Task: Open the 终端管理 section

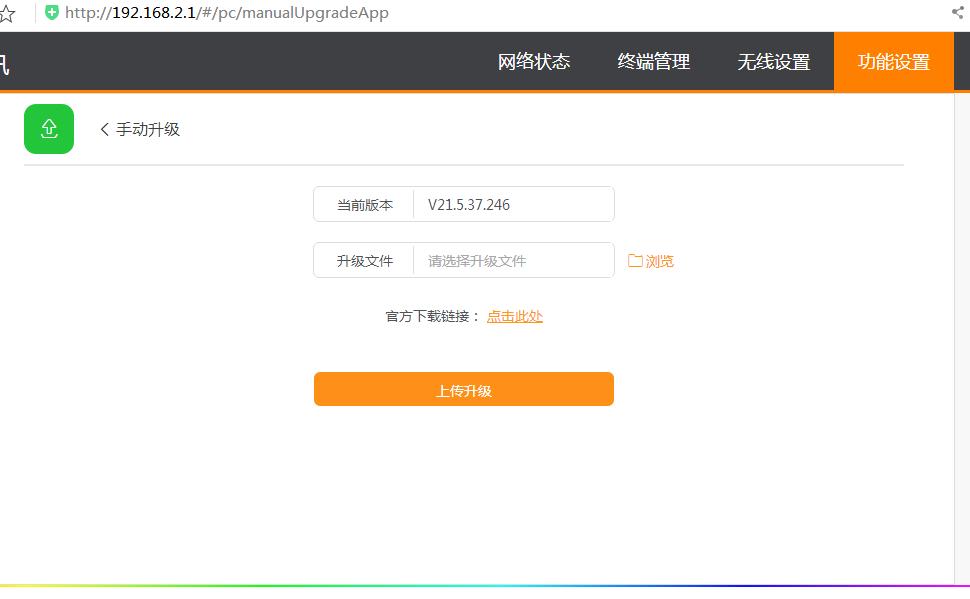Action: tap(654, 61)
